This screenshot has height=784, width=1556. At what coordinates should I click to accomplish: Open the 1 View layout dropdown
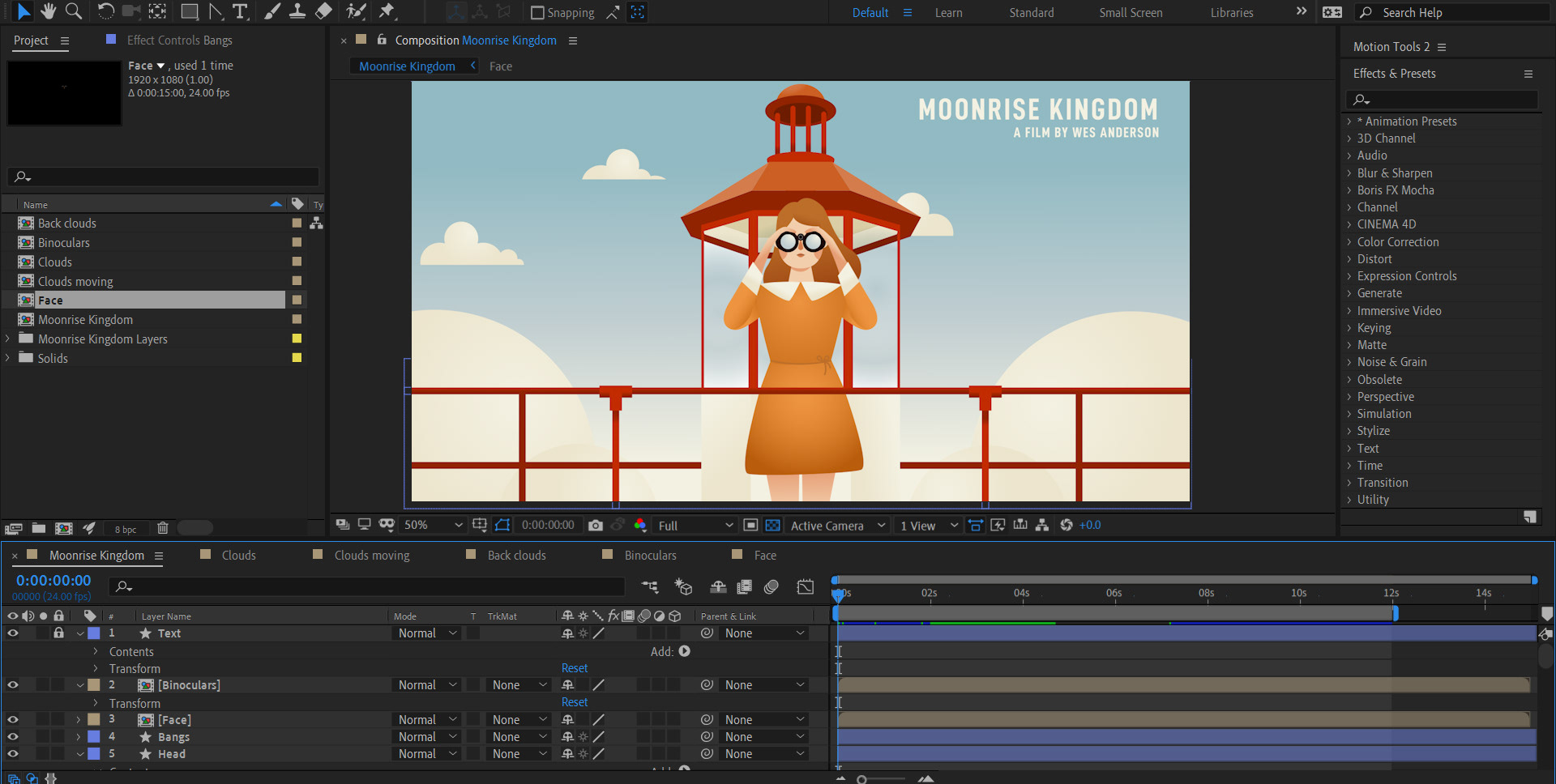click(x=929, y=525)
